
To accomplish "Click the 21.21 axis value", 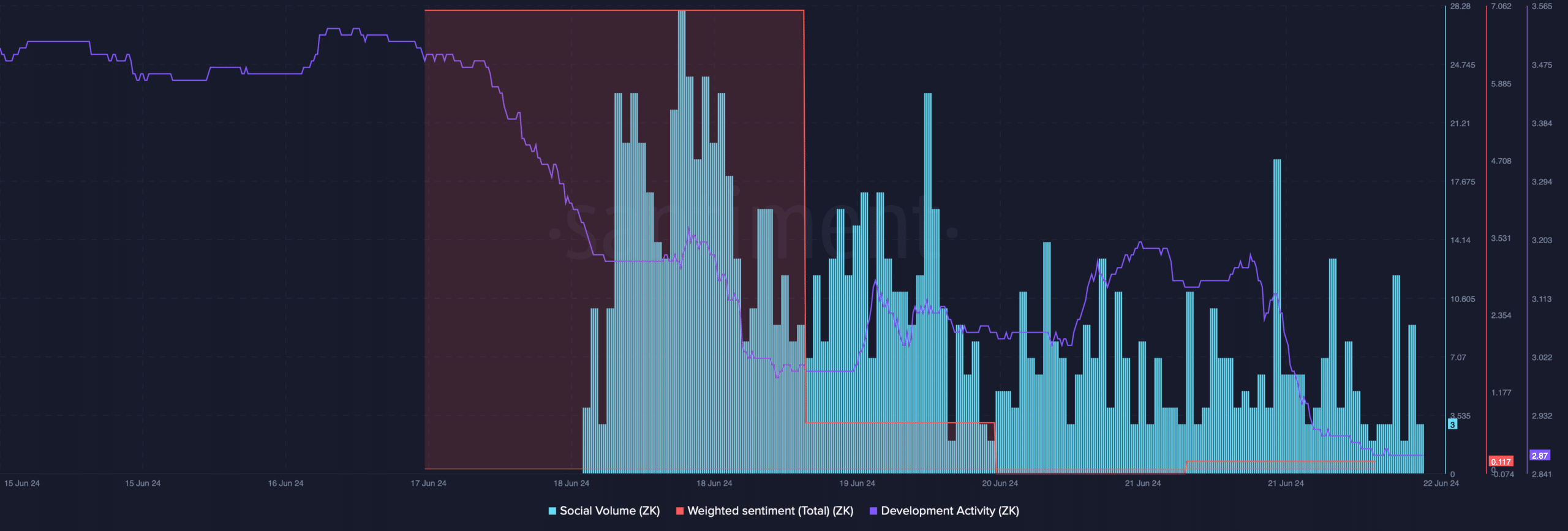I will tap(1460, 123).
